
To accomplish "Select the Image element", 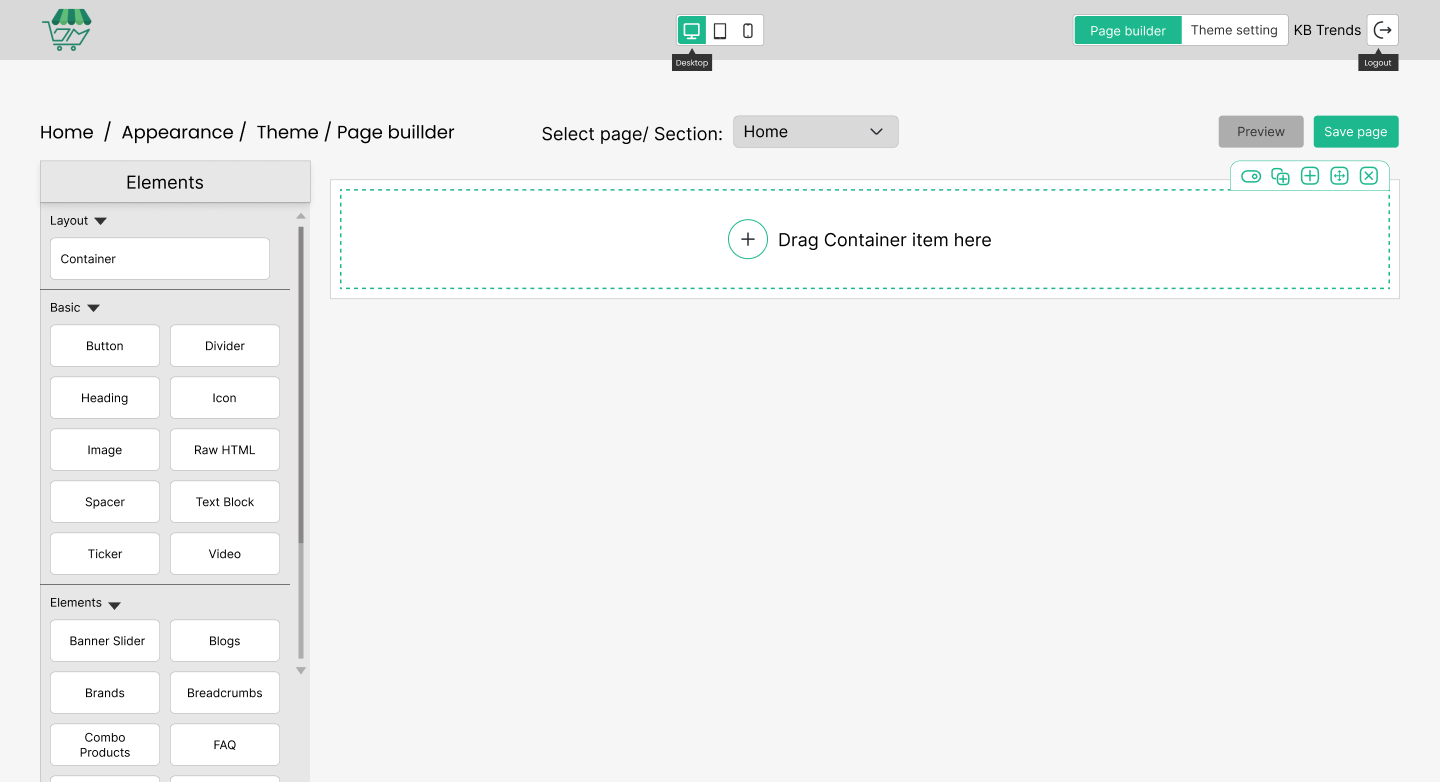I will (105, 450).
